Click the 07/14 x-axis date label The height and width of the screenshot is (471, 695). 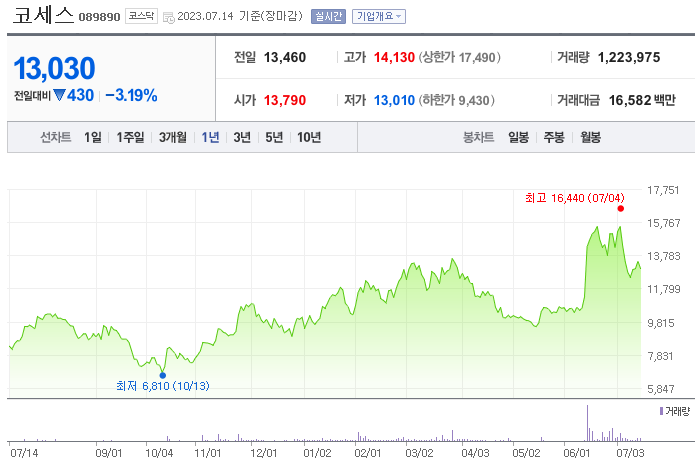[x=24, y=453]
